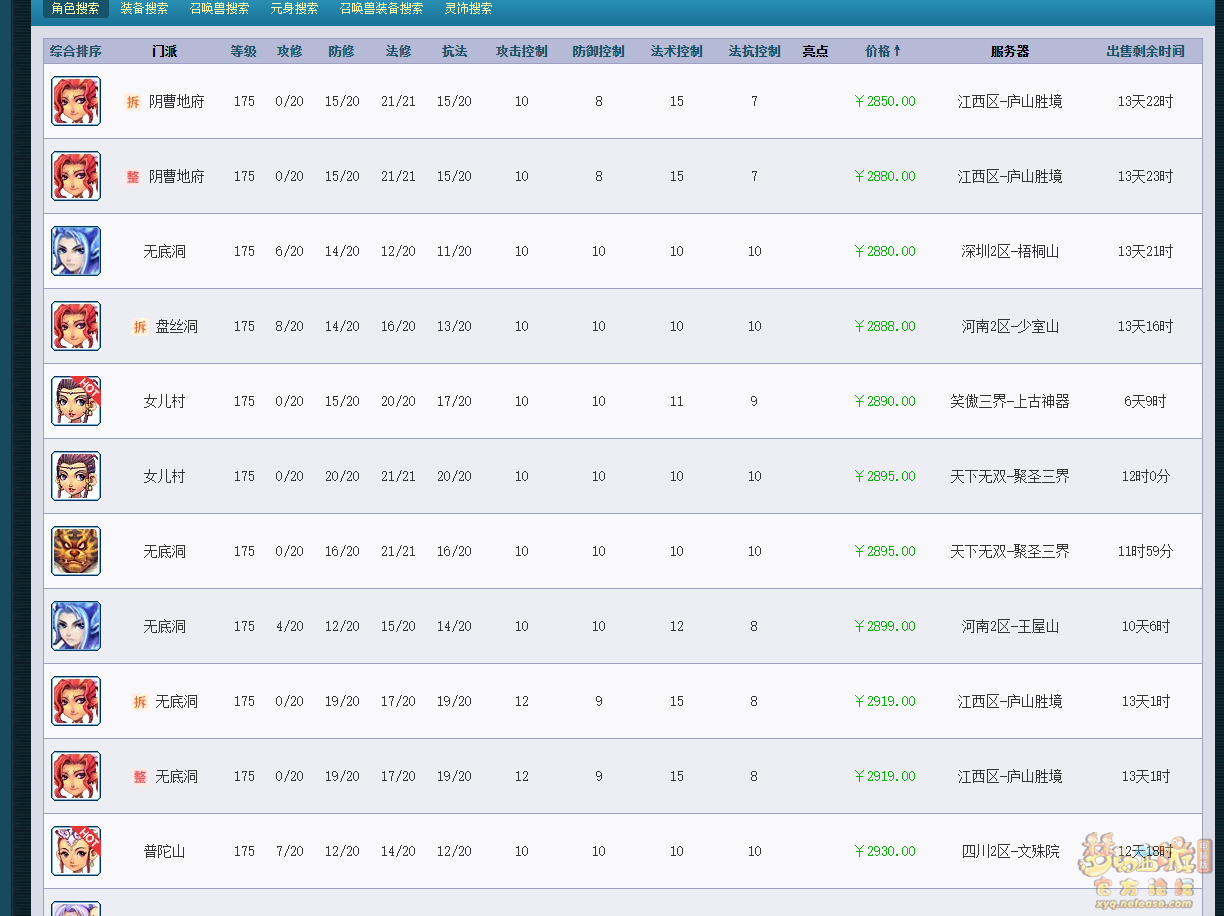The height and width of the screenshot is (916, 1224).
Task: Click remaining time 10天6时
Action: 1145,626
